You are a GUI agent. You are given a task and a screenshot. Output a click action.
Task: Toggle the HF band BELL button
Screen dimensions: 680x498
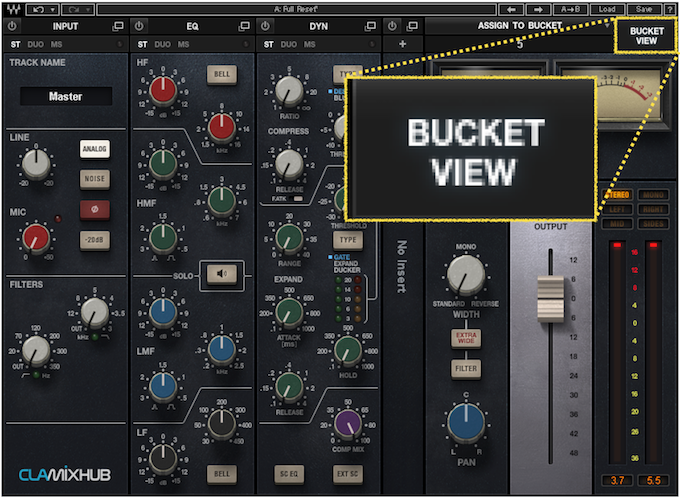pos(222,74)
